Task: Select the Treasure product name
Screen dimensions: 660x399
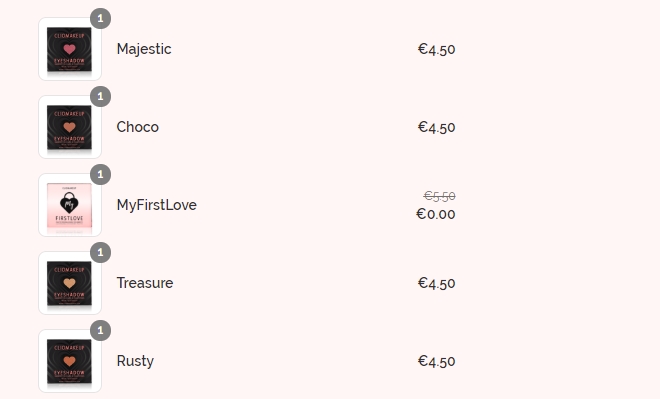Action: (145, 283)
